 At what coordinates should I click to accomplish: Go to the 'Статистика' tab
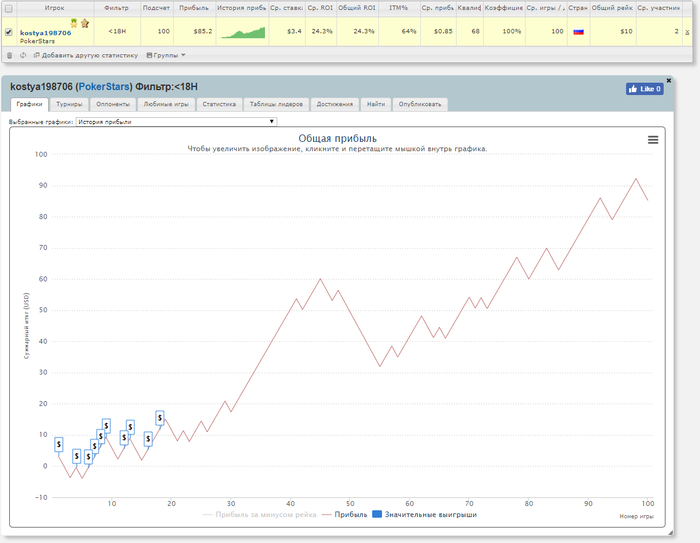click(219, 104)
